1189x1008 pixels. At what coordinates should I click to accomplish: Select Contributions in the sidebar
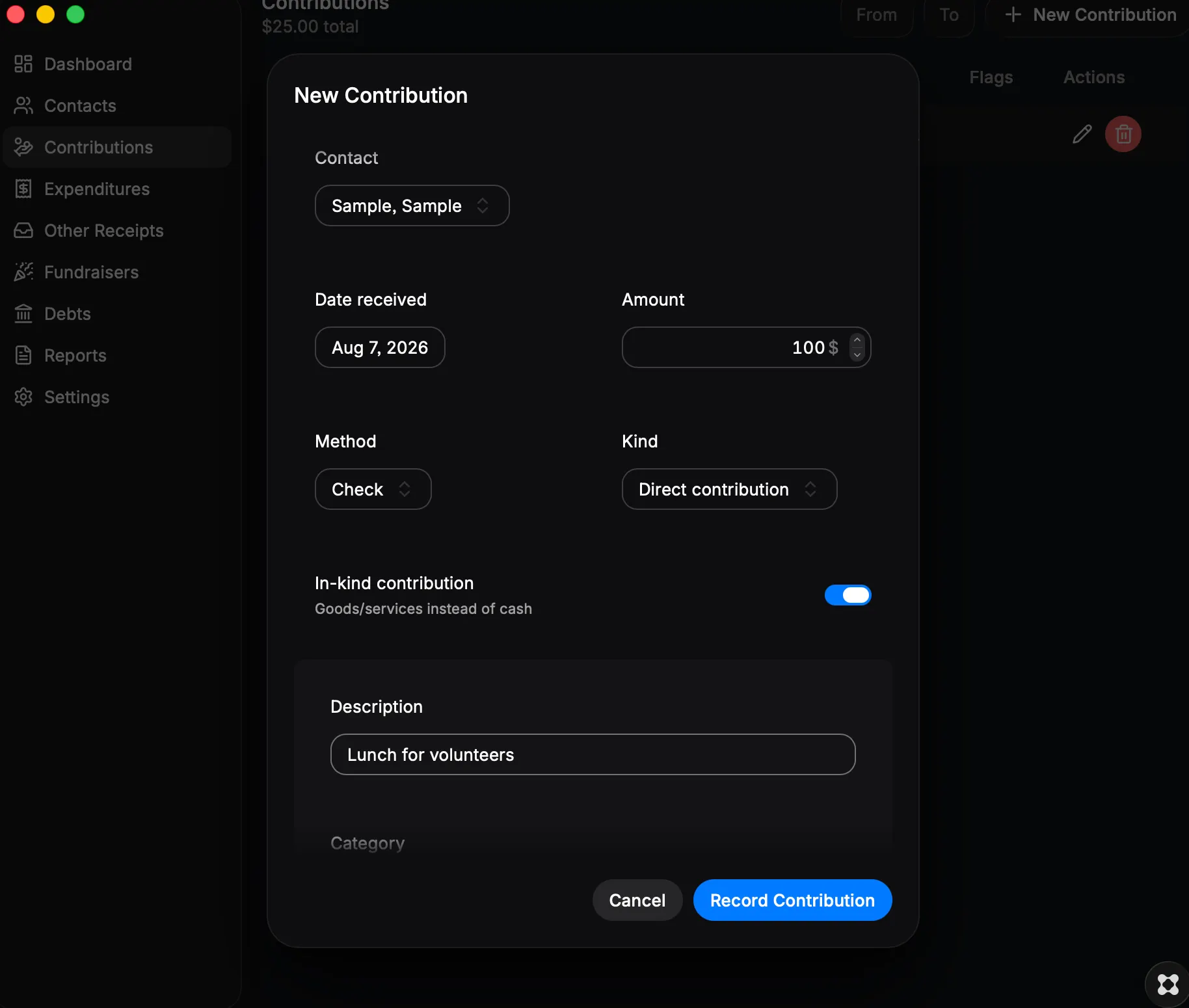[117, 147]
